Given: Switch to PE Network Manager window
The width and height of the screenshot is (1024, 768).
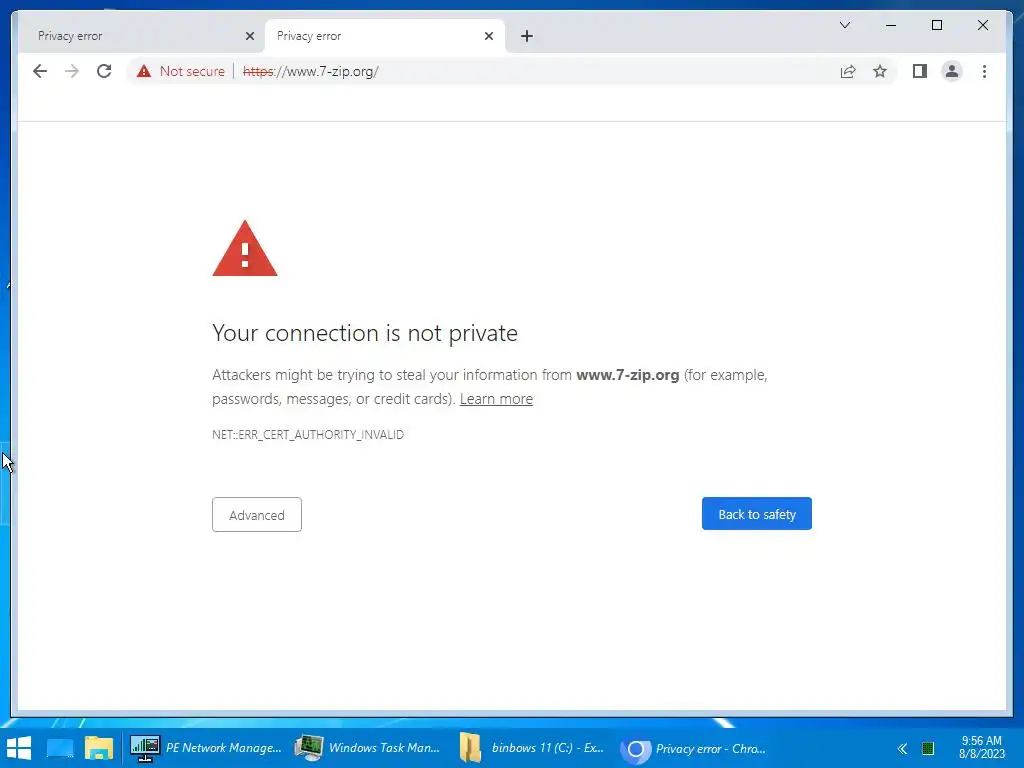Looking at the screenshot, I should pos(206,748).
